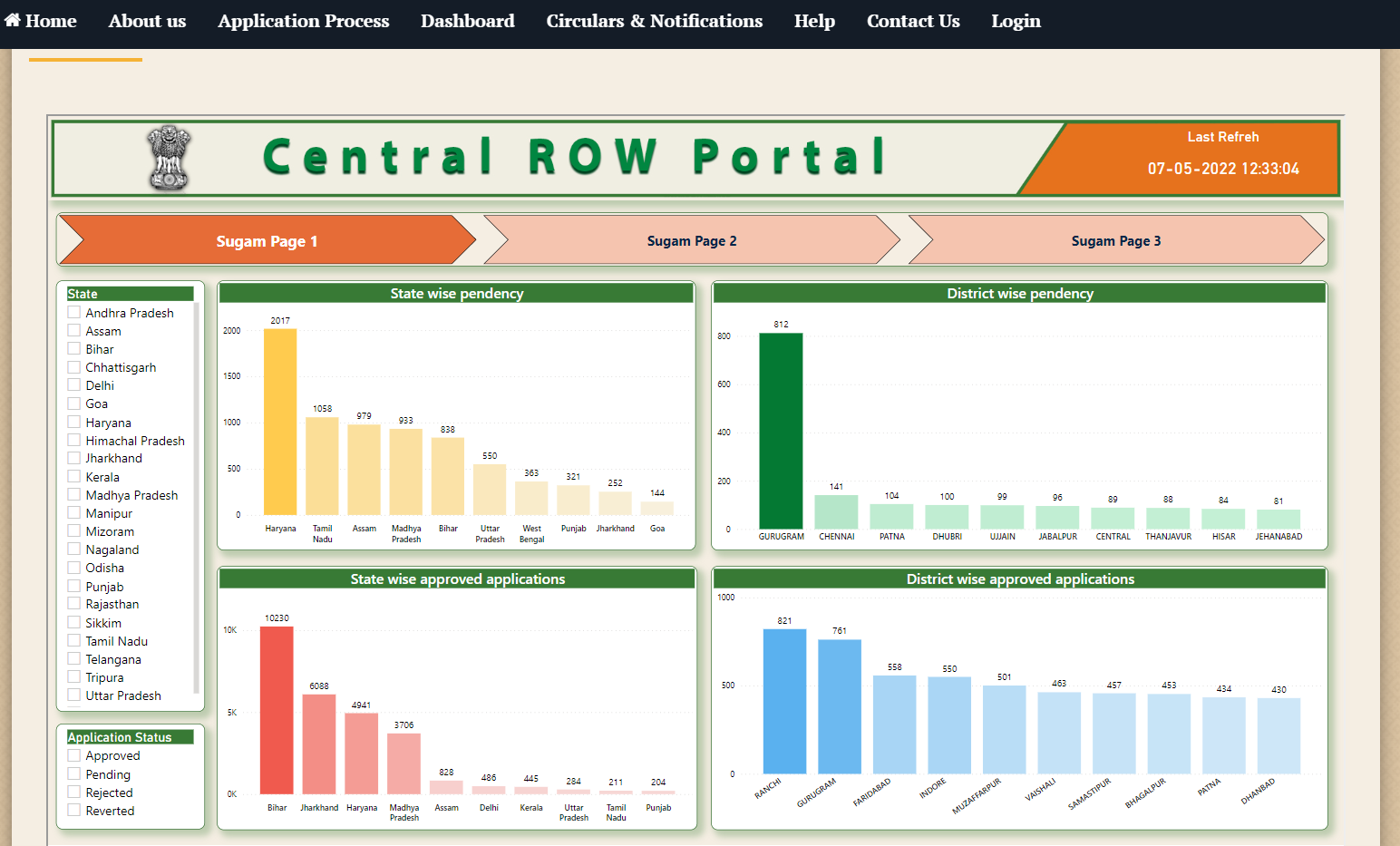Select the Haryana bar in State wise pendency
The width and height of the screenshot is (1400, 846).
point(280,422)
